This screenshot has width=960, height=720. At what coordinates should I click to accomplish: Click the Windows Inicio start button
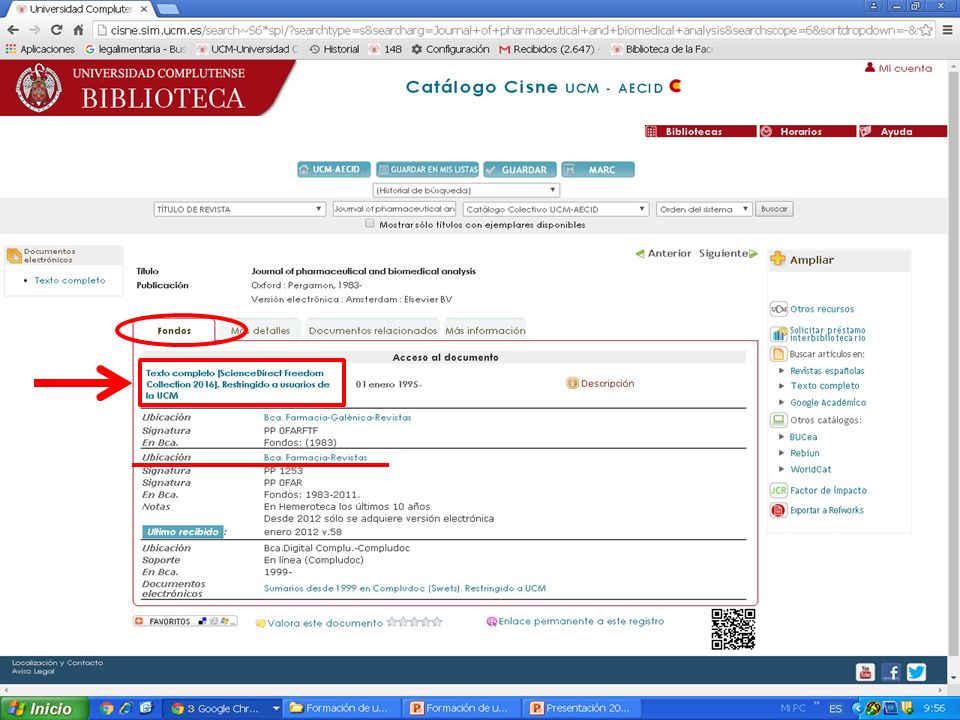point(43,708)
